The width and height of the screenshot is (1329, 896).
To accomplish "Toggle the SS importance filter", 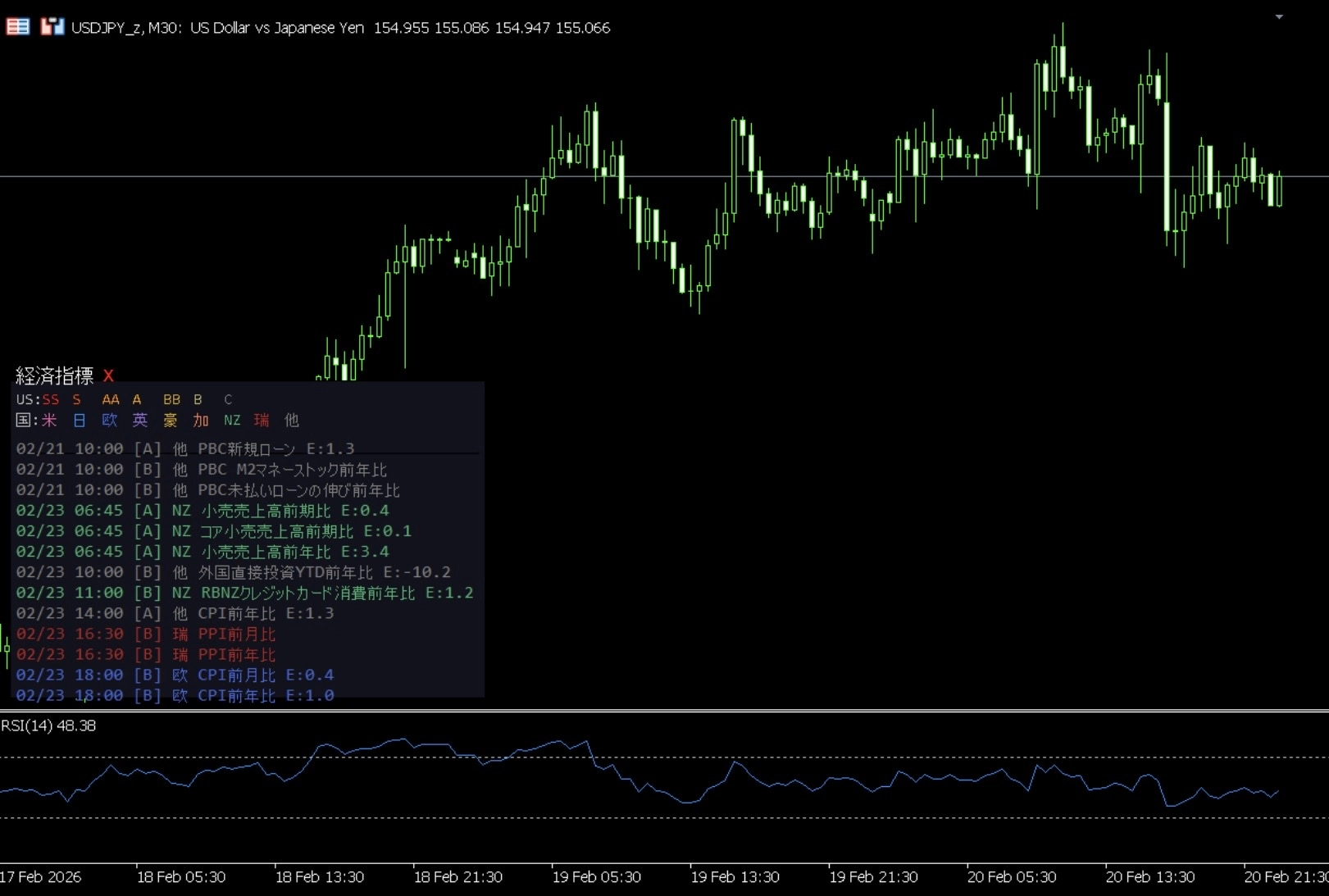I will pyautogui.click(x=51, y=400).
